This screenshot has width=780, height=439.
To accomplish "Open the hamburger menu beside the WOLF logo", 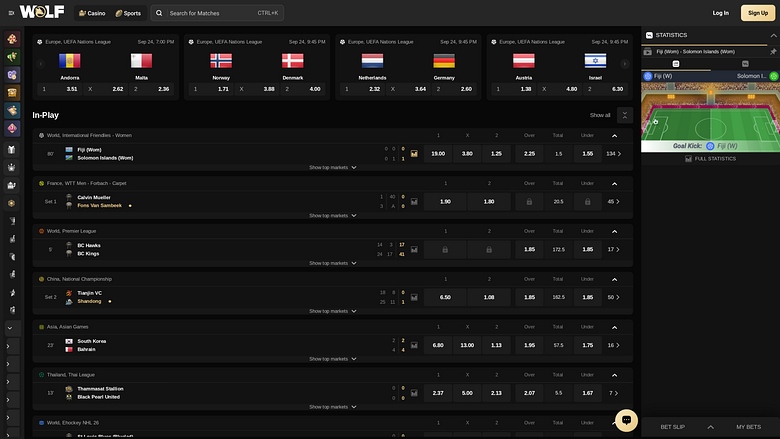I will click(x=11, y=13).
